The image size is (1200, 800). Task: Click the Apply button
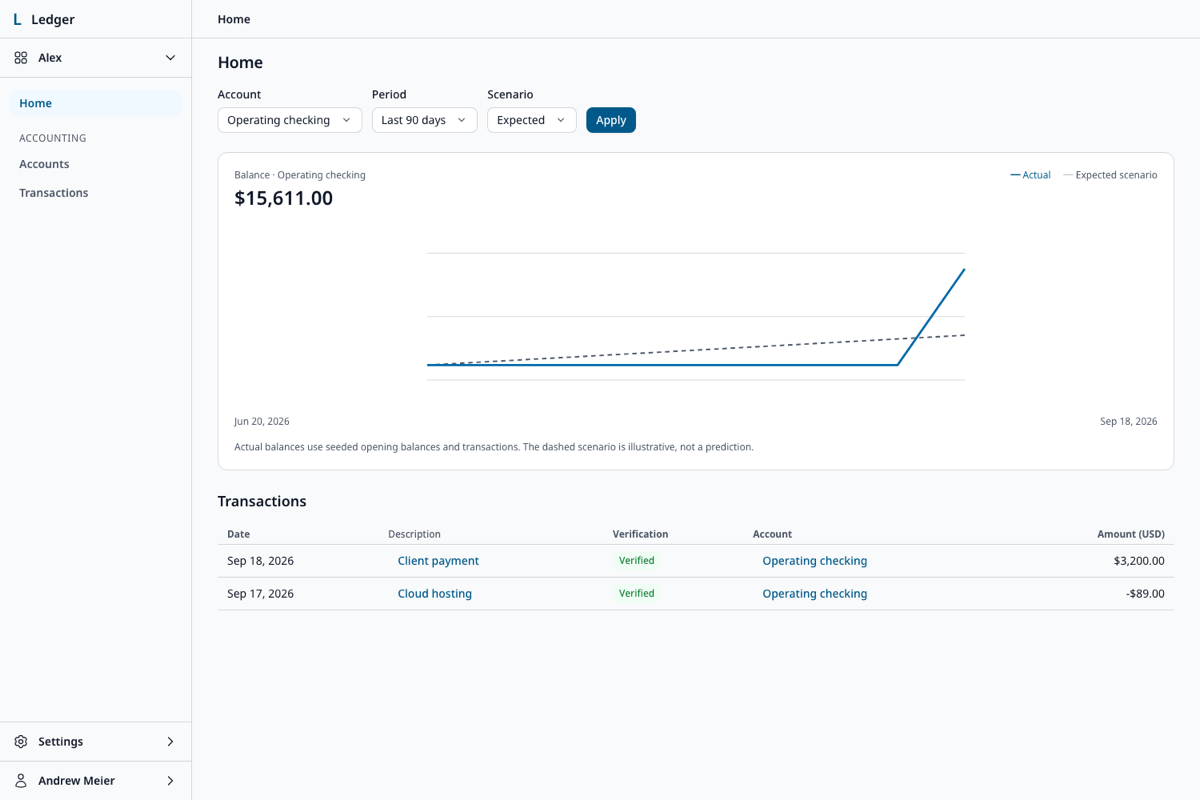pos(611,120)
